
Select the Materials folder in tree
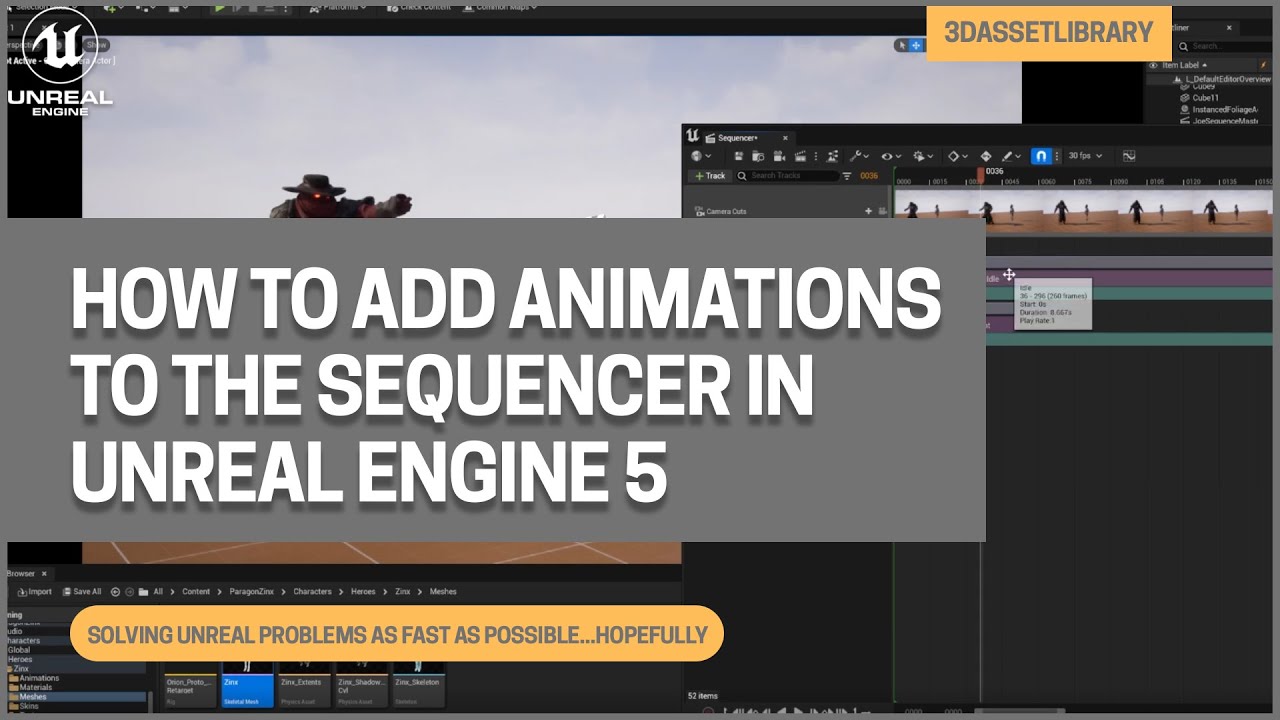(x=39, y=687)
